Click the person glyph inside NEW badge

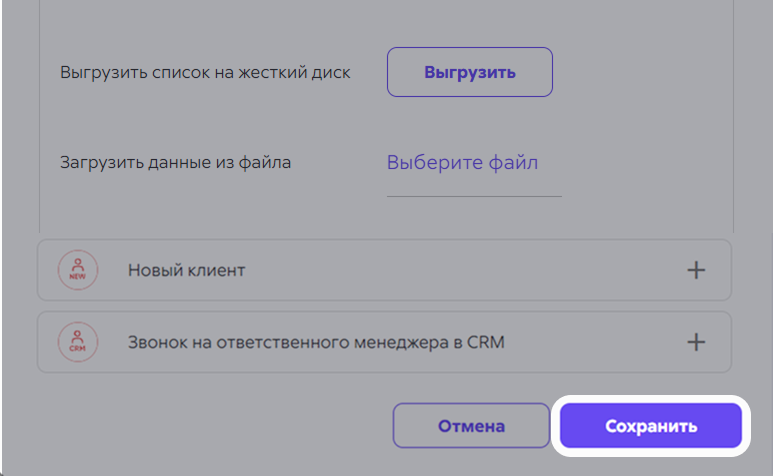tap(77, 265)
